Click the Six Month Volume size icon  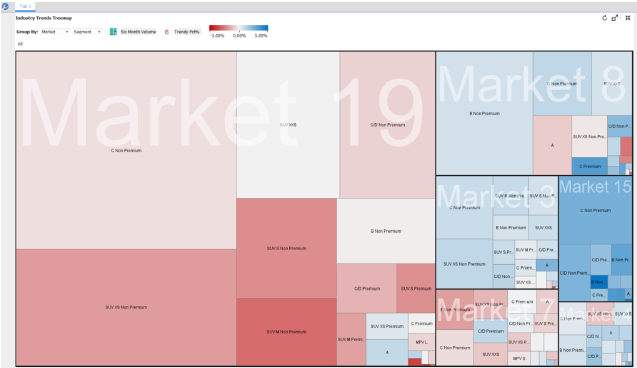(x=113, y=32)
